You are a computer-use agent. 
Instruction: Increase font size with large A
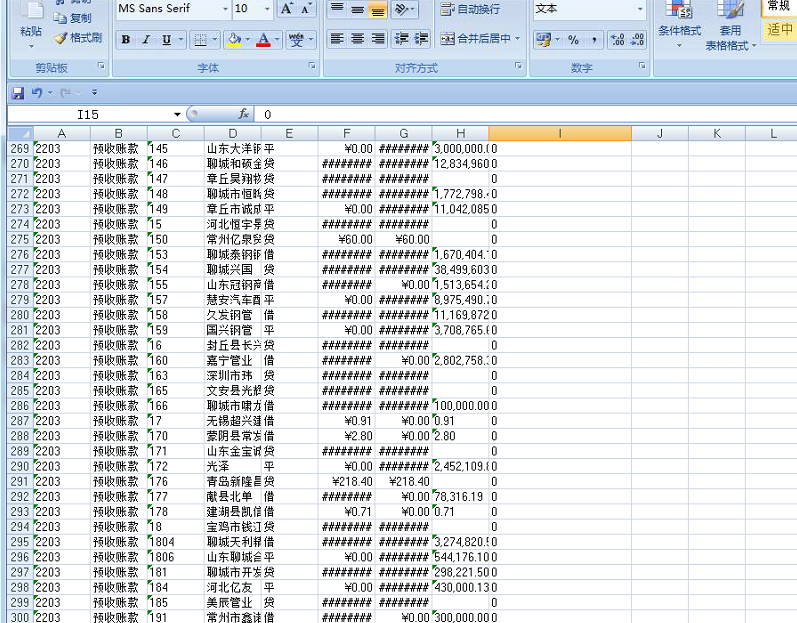pyautogui.click(x=286, y=9)
